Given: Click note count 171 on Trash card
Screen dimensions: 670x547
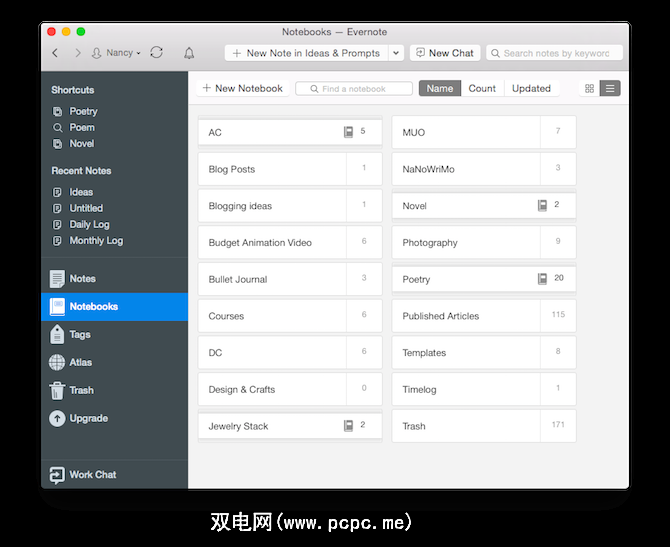Looking at the screenshot, I should pyautogui.click(x=558, y=425).
